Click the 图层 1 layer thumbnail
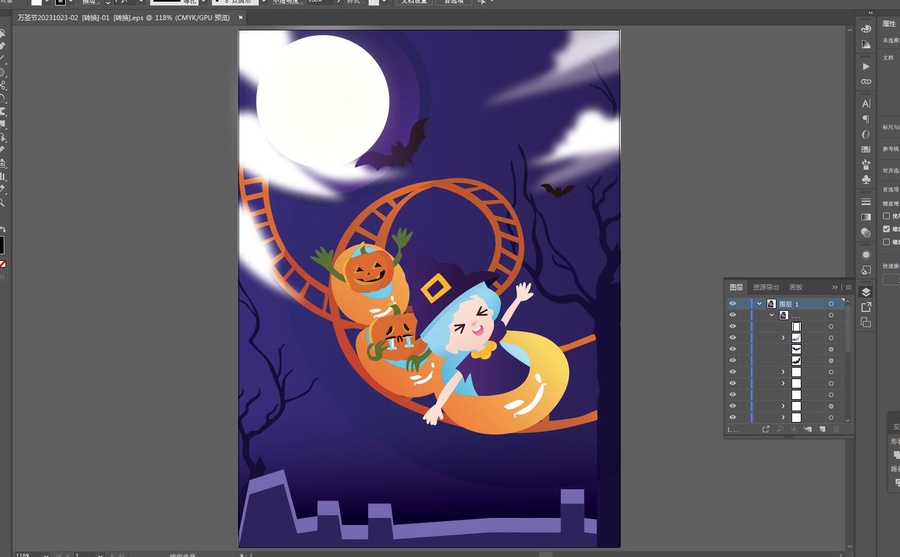This screenshot has width=900, height=557. click(771, 304)
